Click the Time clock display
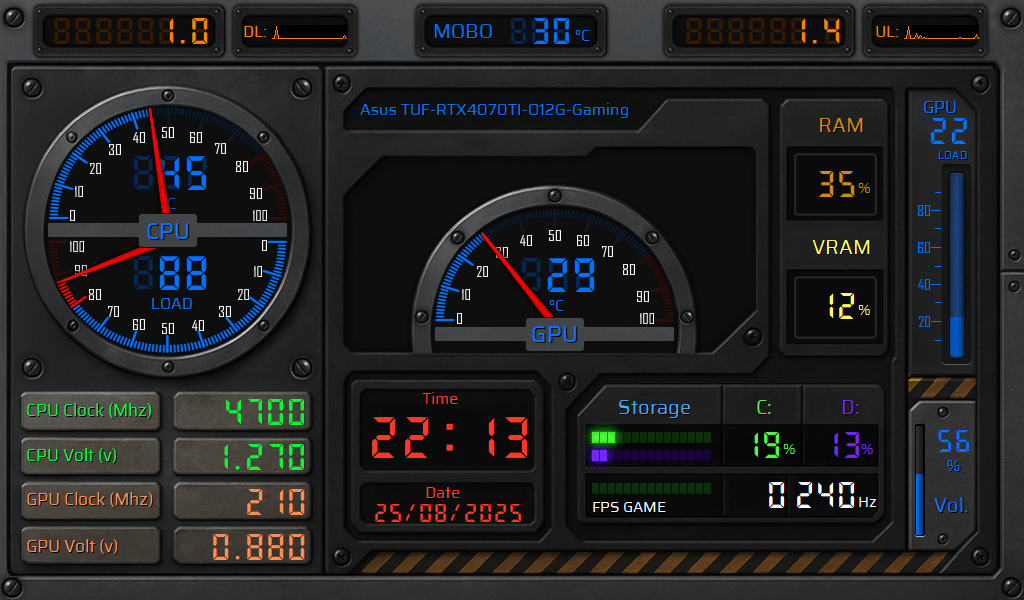The height and width of the screenshot is (600, 1024). pos(449,438)
